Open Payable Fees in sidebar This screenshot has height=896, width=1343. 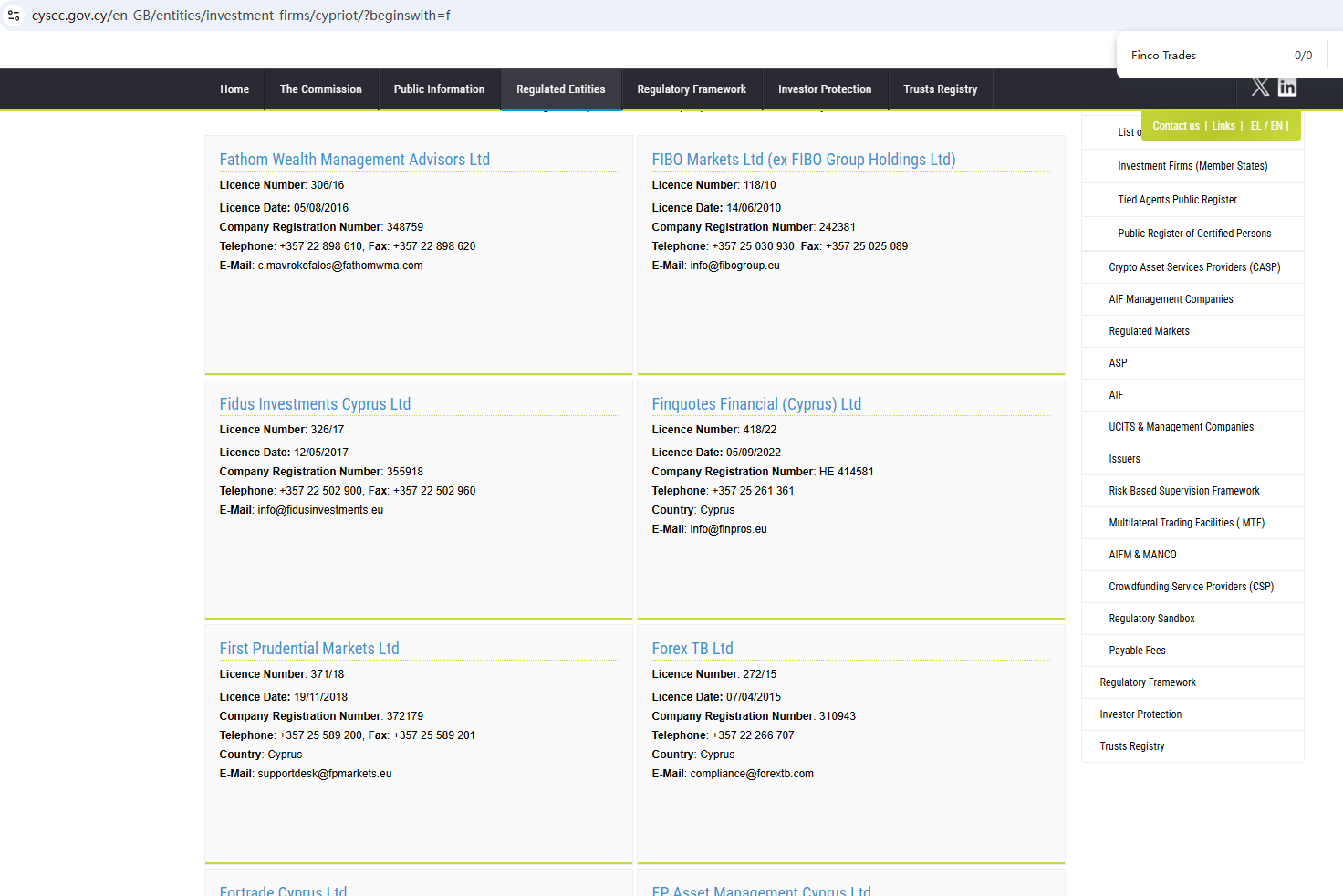(x=1137, y=651)
